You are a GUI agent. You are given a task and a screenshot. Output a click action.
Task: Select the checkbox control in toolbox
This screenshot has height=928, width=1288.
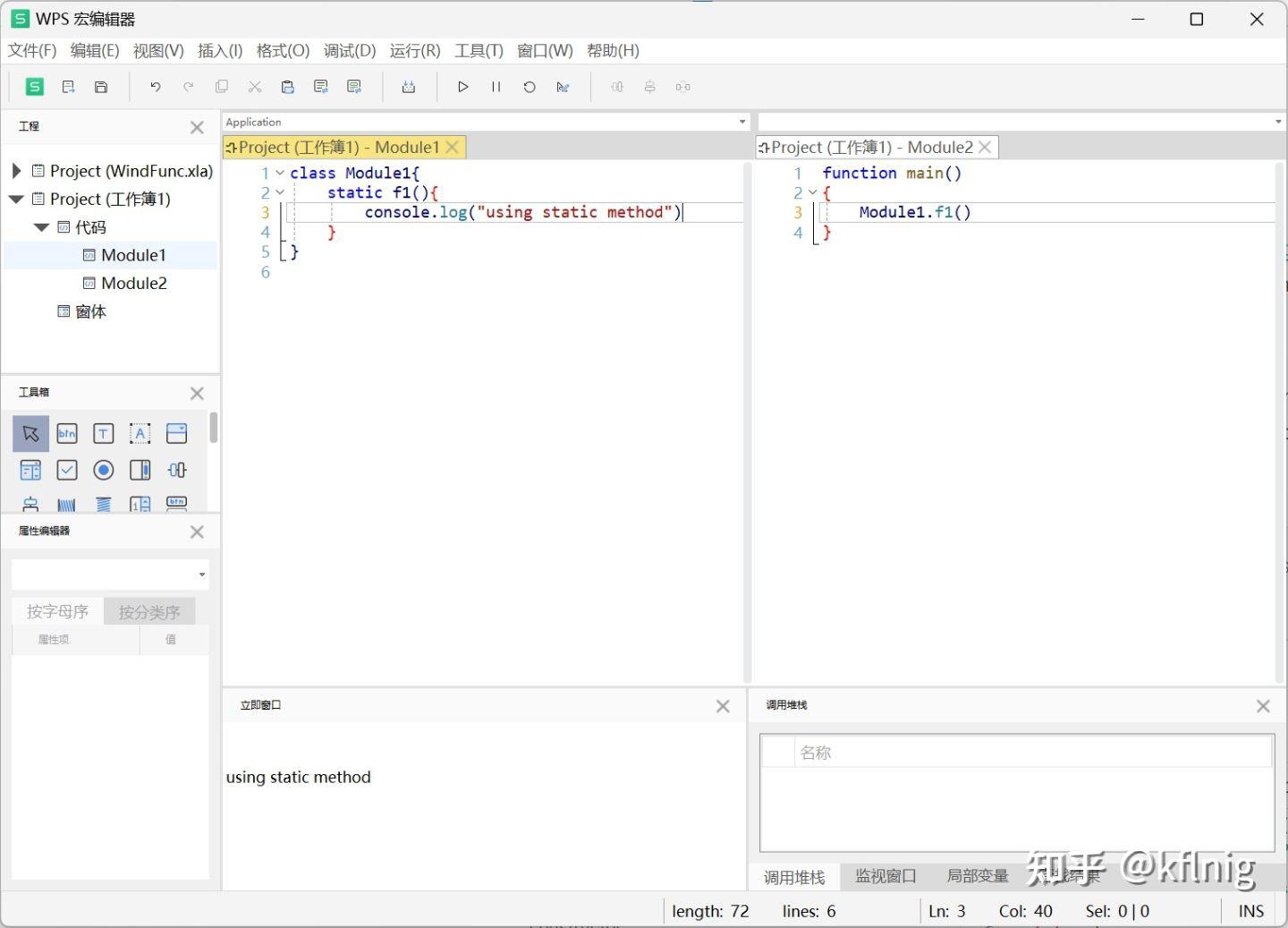tap(67, 470)
